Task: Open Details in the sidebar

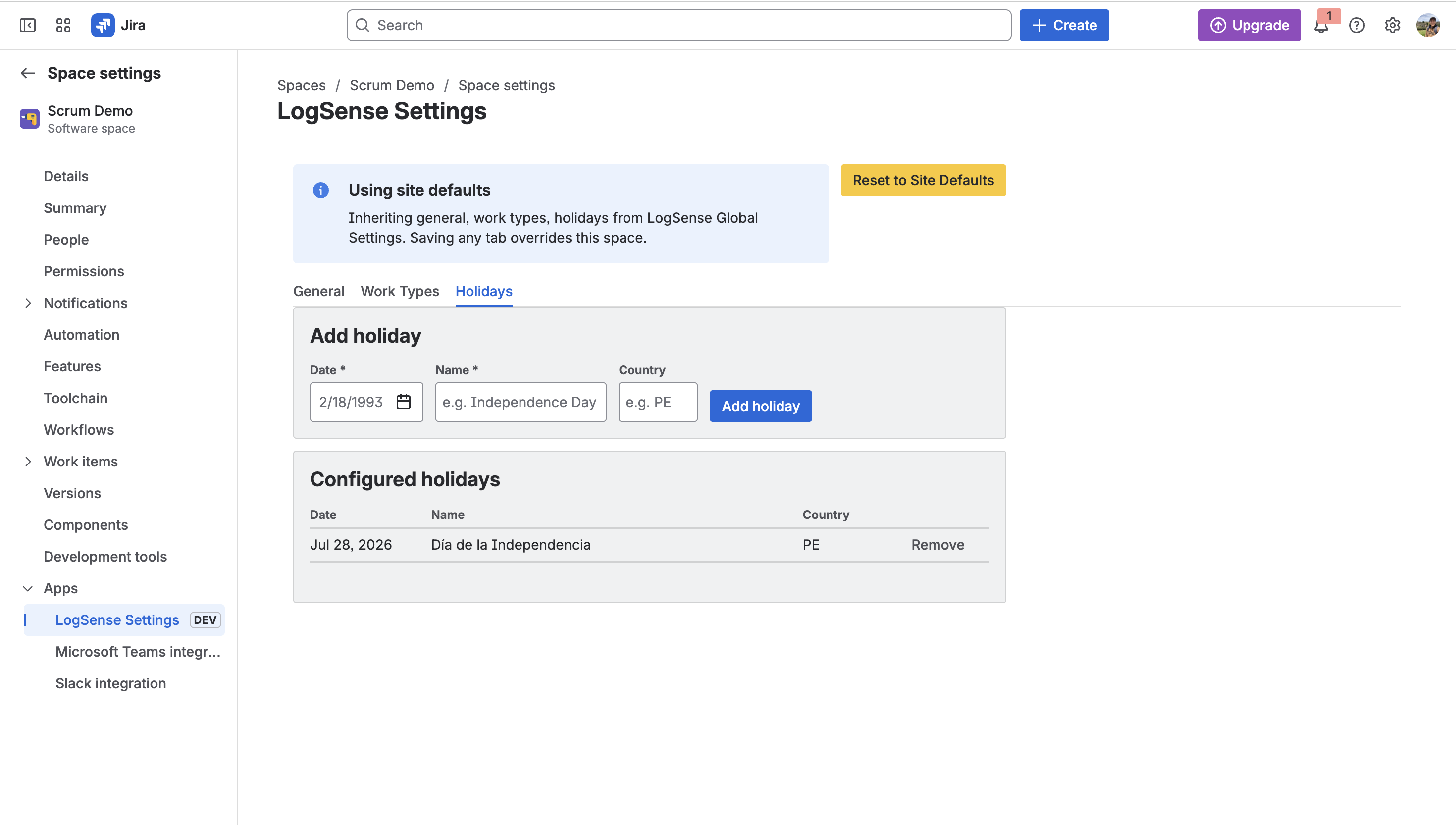Action: tap(66, 176)
